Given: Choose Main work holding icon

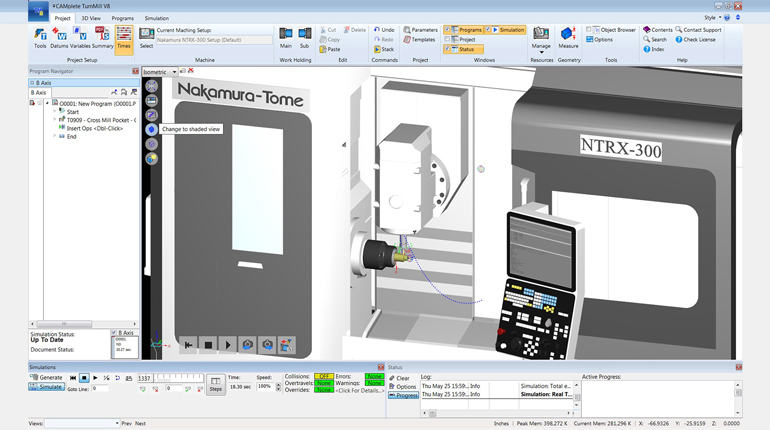Looking at the screenshot, I should (286, 38).
